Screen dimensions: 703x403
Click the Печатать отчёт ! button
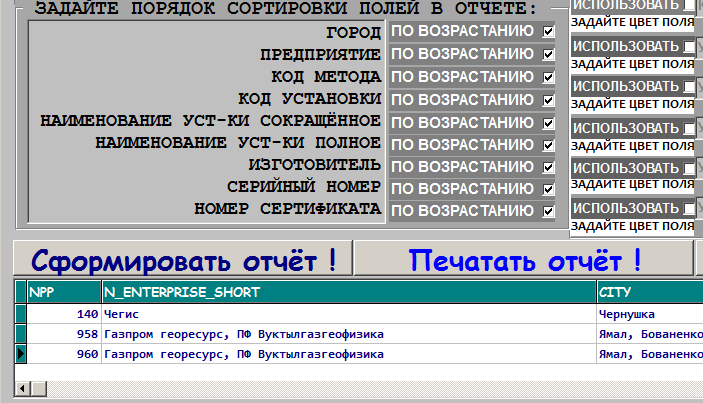(524, 258)
